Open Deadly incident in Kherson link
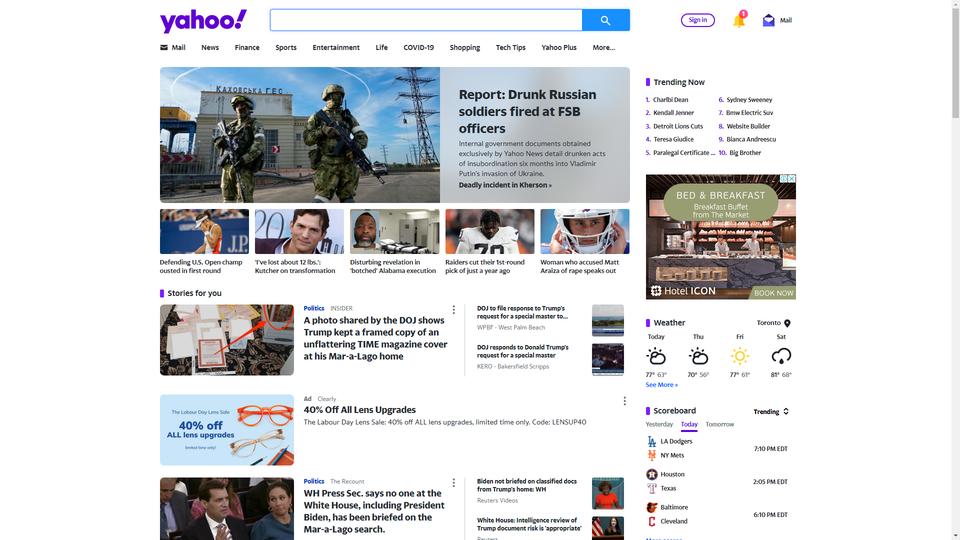The image size is (960, 540). (505, 185)
